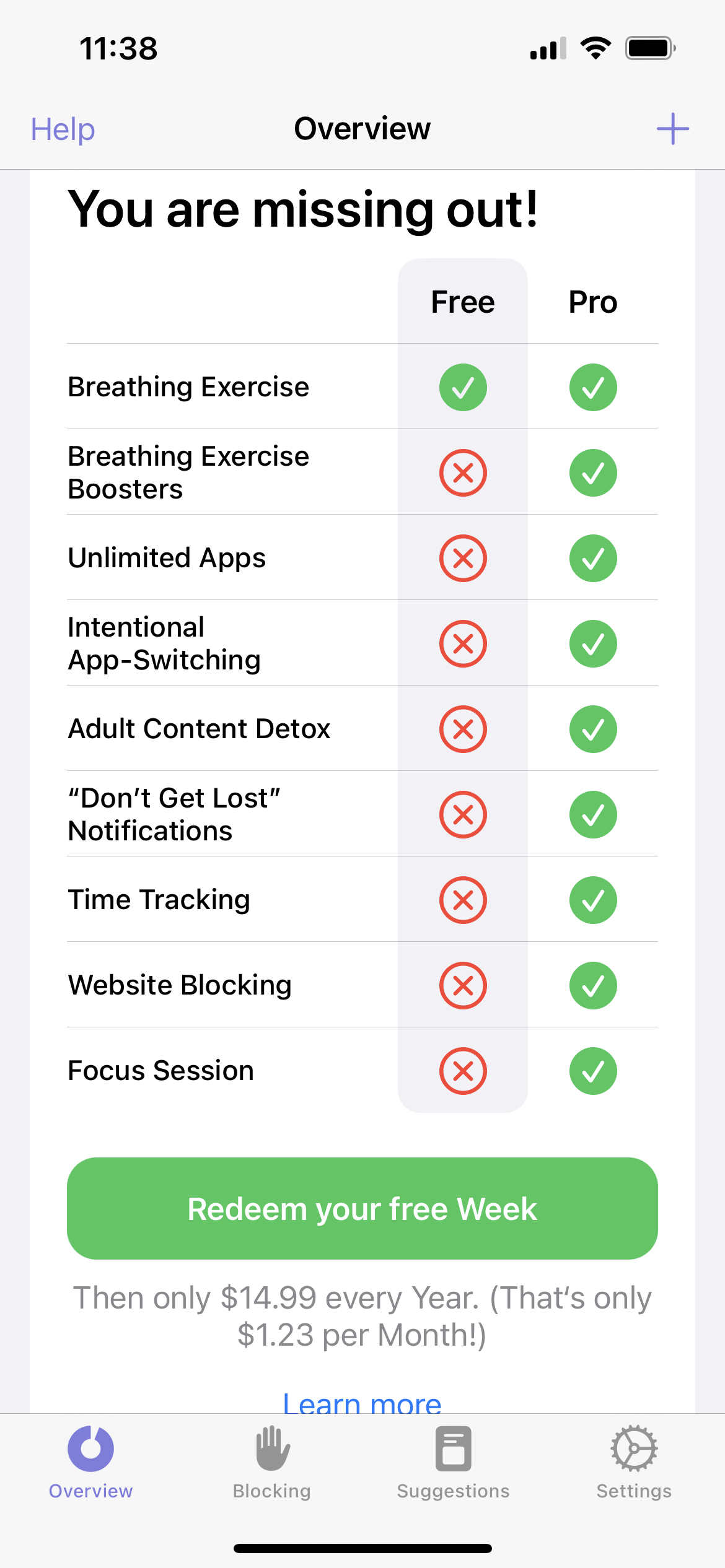This screenshot has width=725, height=1568.
Task: Click the Pro checkmark for Time Tracking
Action: 592,900
